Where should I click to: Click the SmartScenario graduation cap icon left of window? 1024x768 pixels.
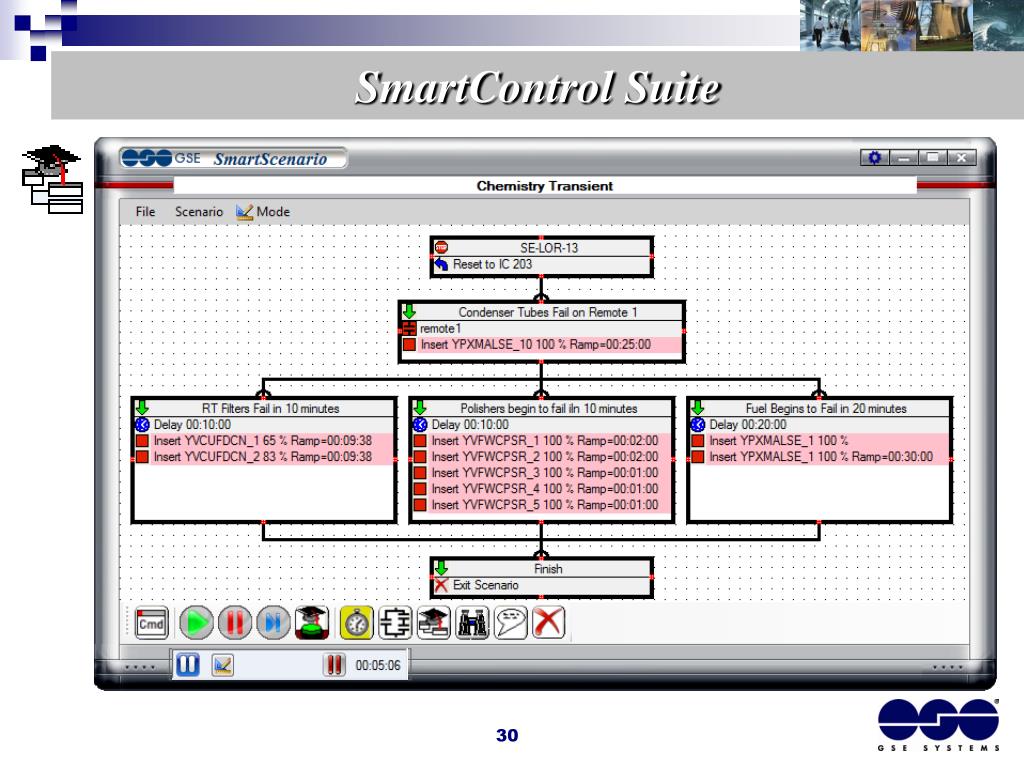pos(52,180)
